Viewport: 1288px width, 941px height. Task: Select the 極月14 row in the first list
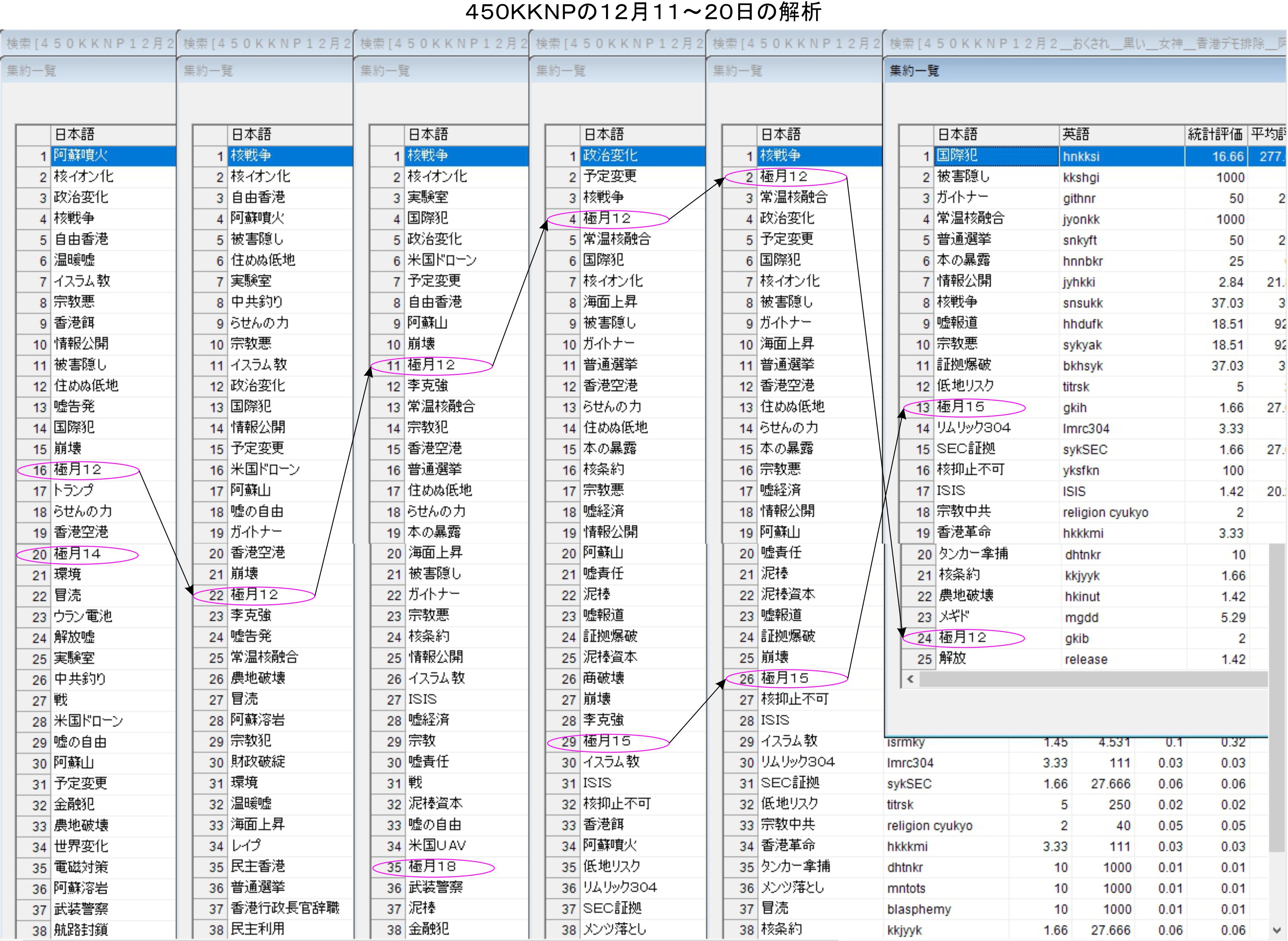(x=78, y=554)
